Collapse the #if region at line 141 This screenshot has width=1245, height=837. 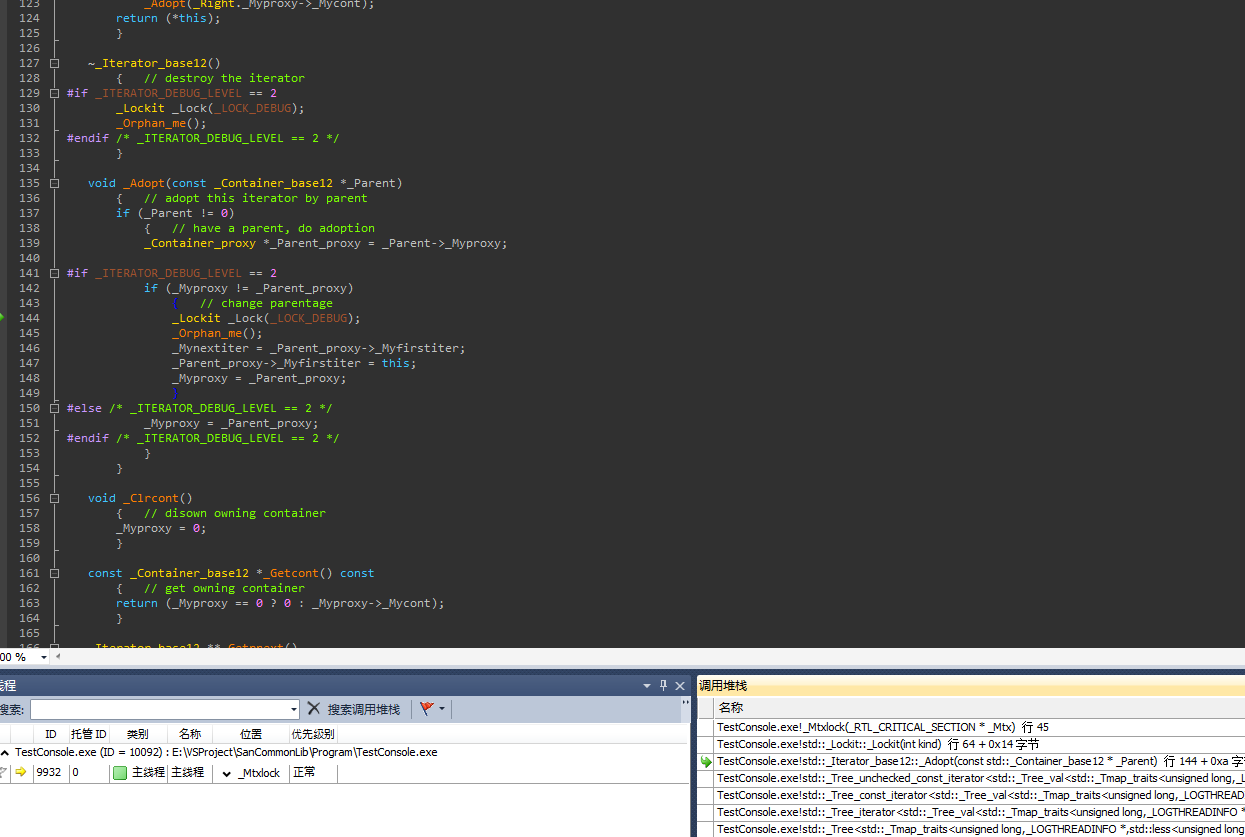click(x=54, y=273)
